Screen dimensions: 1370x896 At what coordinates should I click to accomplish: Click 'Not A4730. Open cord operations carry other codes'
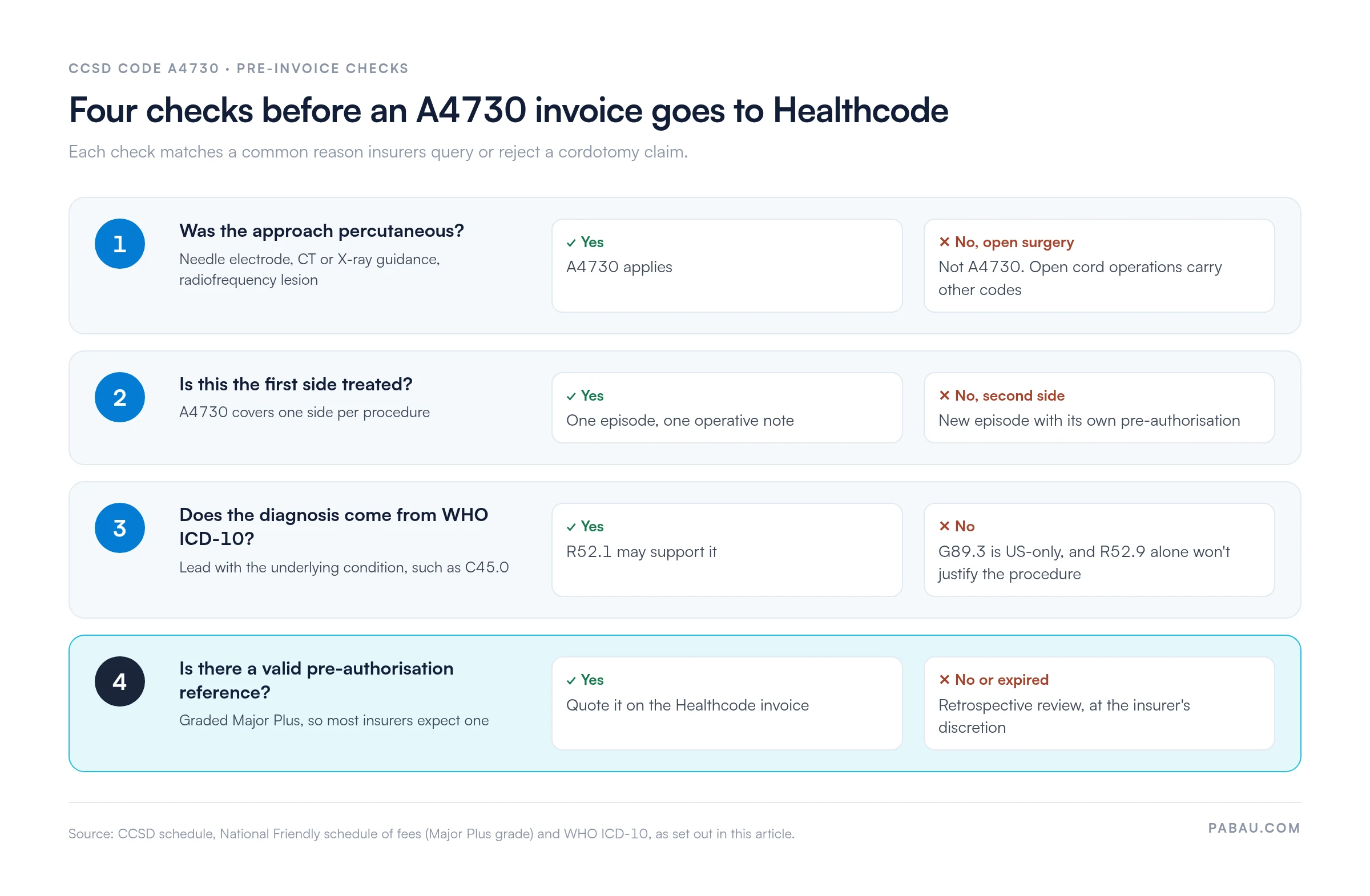(x=1079, y=279)
